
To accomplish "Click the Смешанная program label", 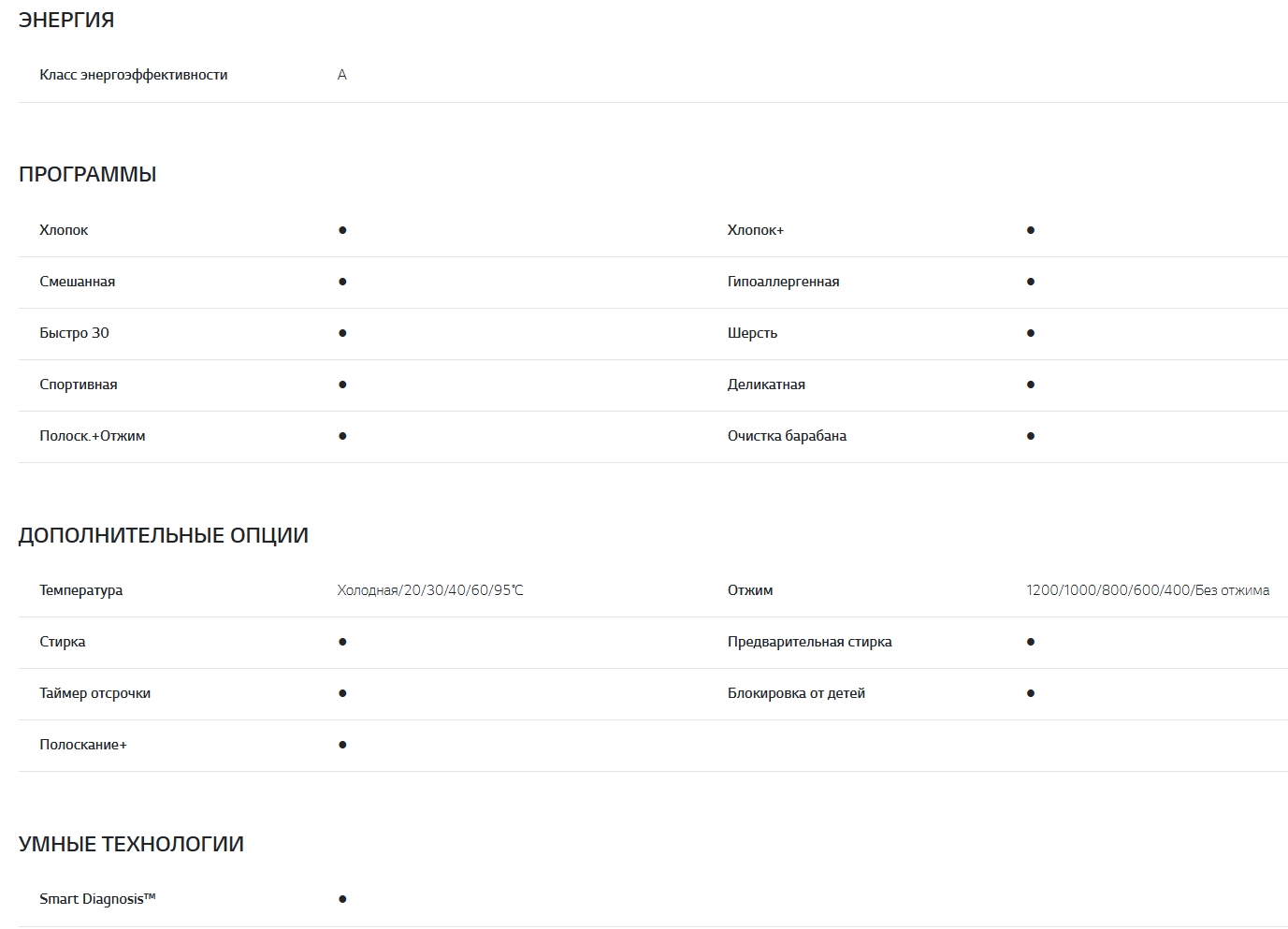I will click(x=78, y=282).
